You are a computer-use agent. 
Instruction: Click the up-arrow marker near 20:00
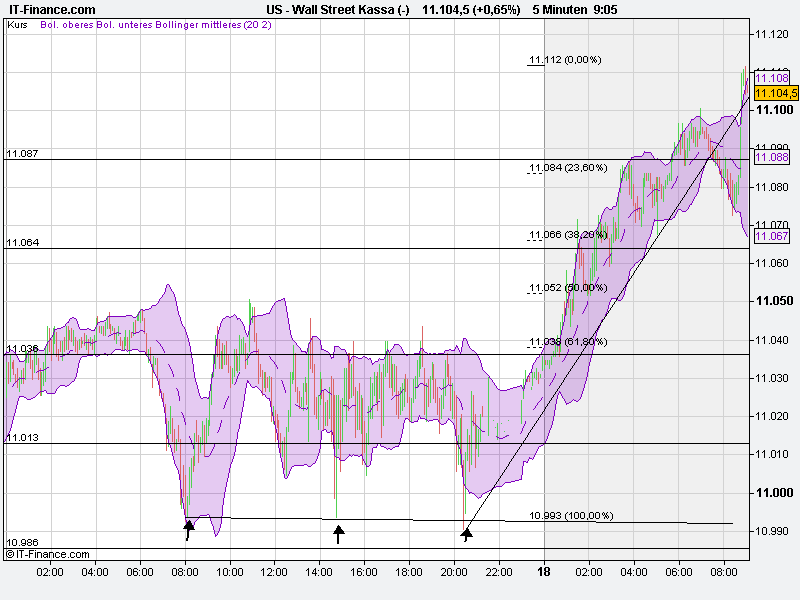click(x=465, y=533)
